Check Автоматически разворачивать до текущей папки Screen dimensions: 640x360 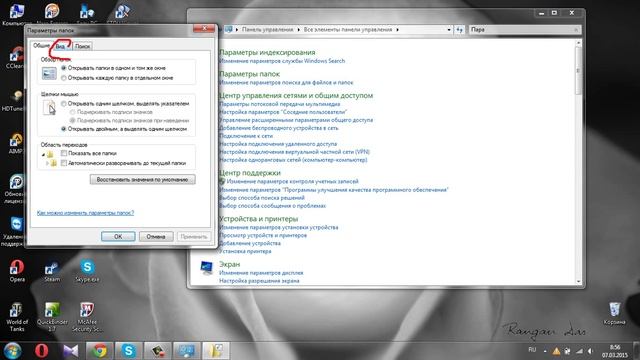pyautogui.click(x=64, y=163)
